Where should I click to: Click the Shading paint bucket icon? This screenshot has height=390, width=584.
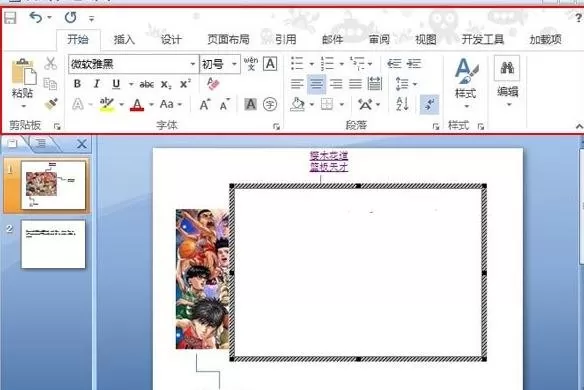297,105
